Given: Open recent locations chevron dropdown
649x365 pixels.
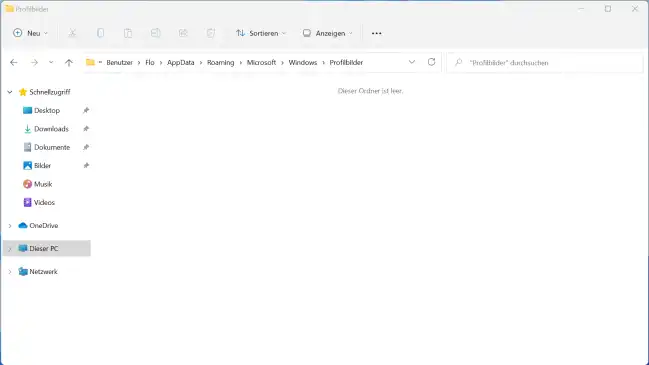Looking at the screenshot, I should [51, 62].
